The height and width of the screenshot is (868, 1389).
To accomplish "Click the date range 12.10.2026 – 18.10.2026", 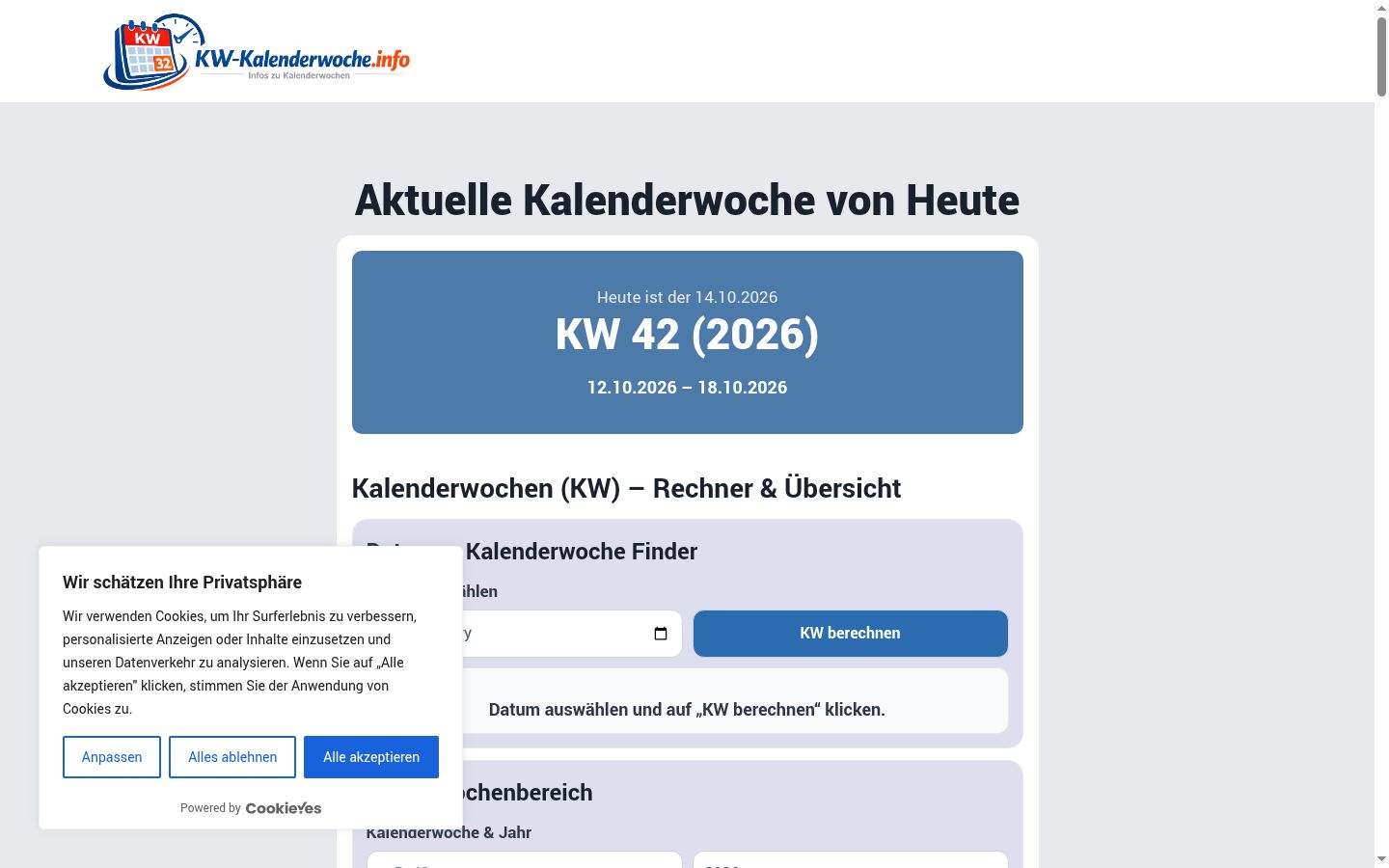I will tap(687, 388).
